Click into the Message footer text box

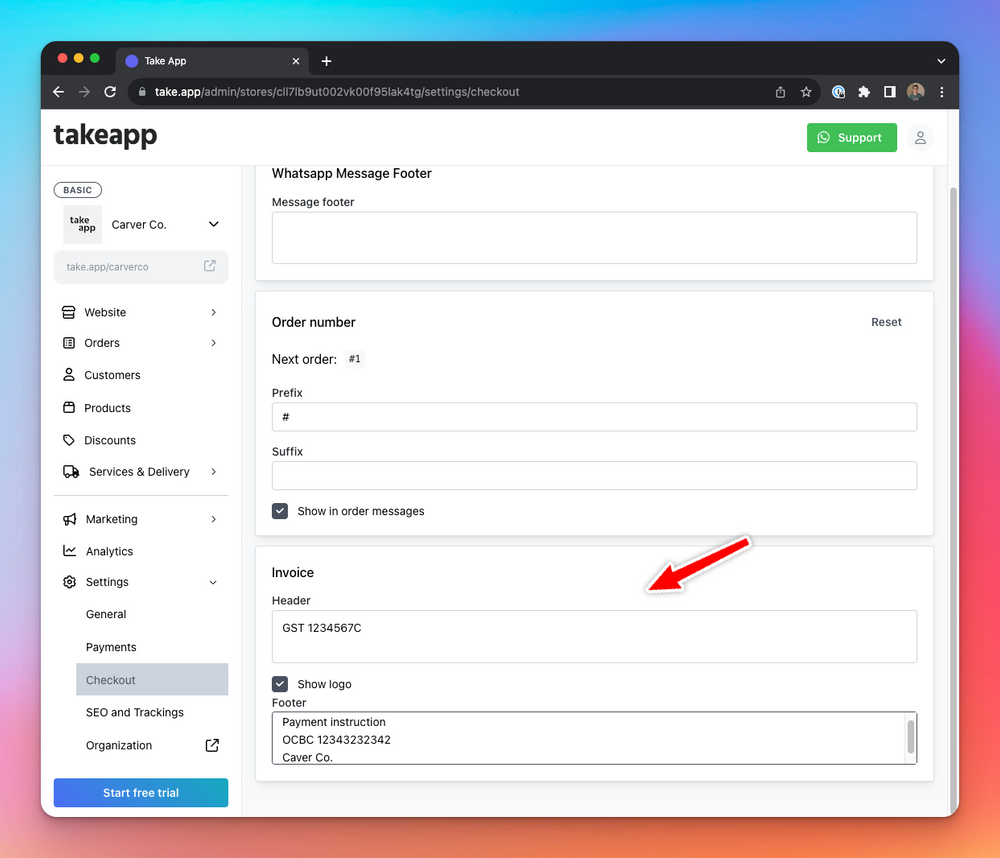(594, 238)
